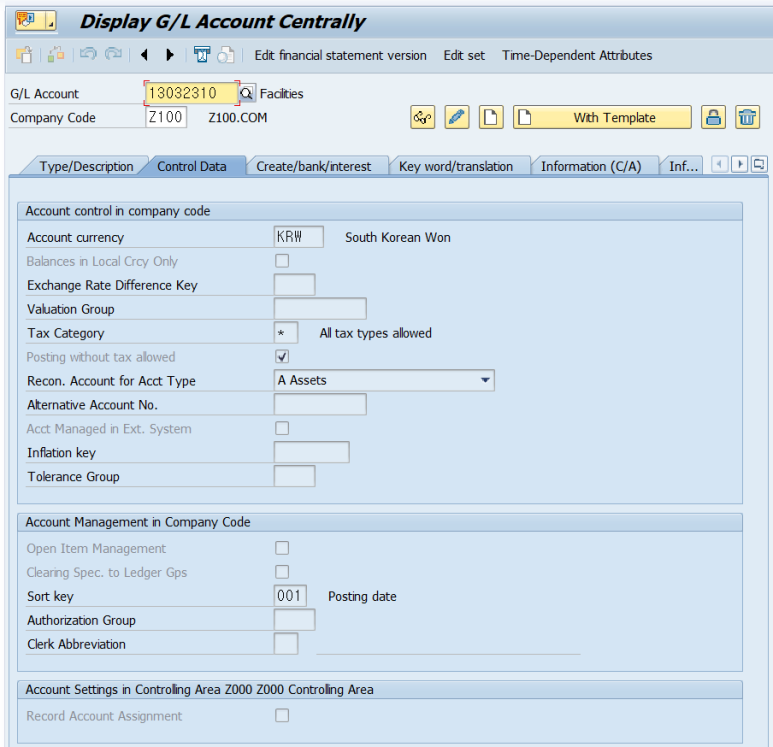Open G/L Account search help icon

click(246, 93)
